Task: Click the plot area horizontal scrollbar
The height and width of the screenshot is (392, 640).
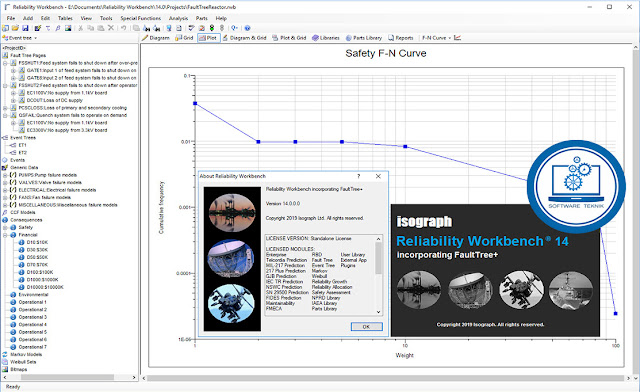Action: (386, 378)
